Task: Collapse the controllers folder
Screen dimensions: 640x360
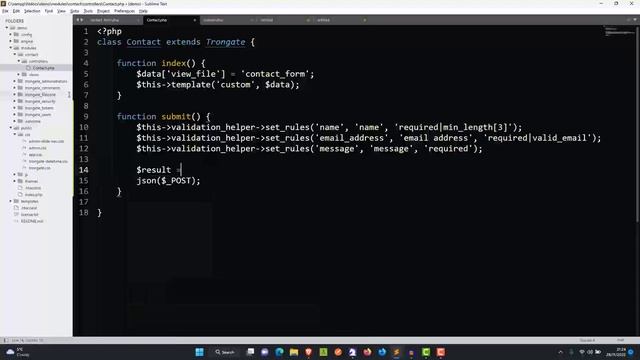Action: point(19,61)
